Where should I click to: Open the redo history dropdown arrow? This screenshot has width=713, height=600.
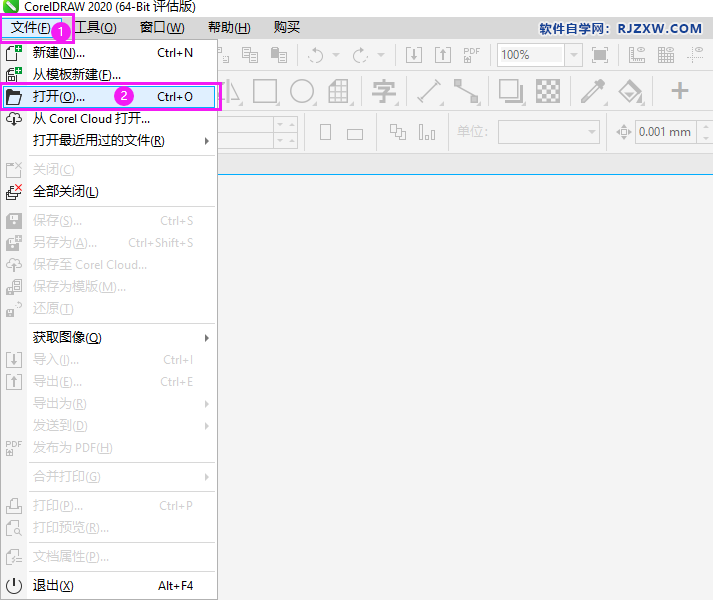coord(381,55)
